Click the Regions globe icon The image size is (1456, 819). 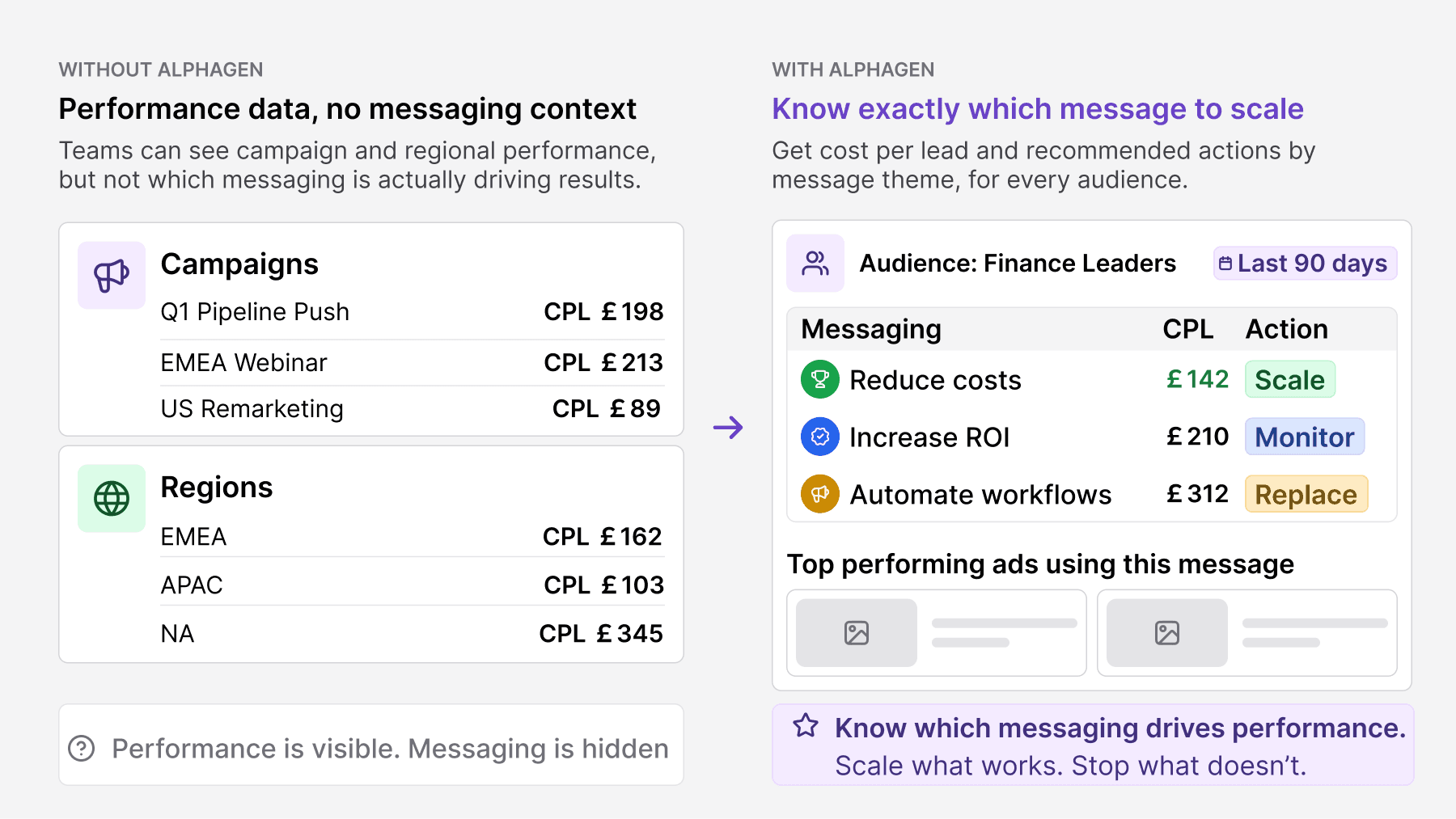pos(112,498)
